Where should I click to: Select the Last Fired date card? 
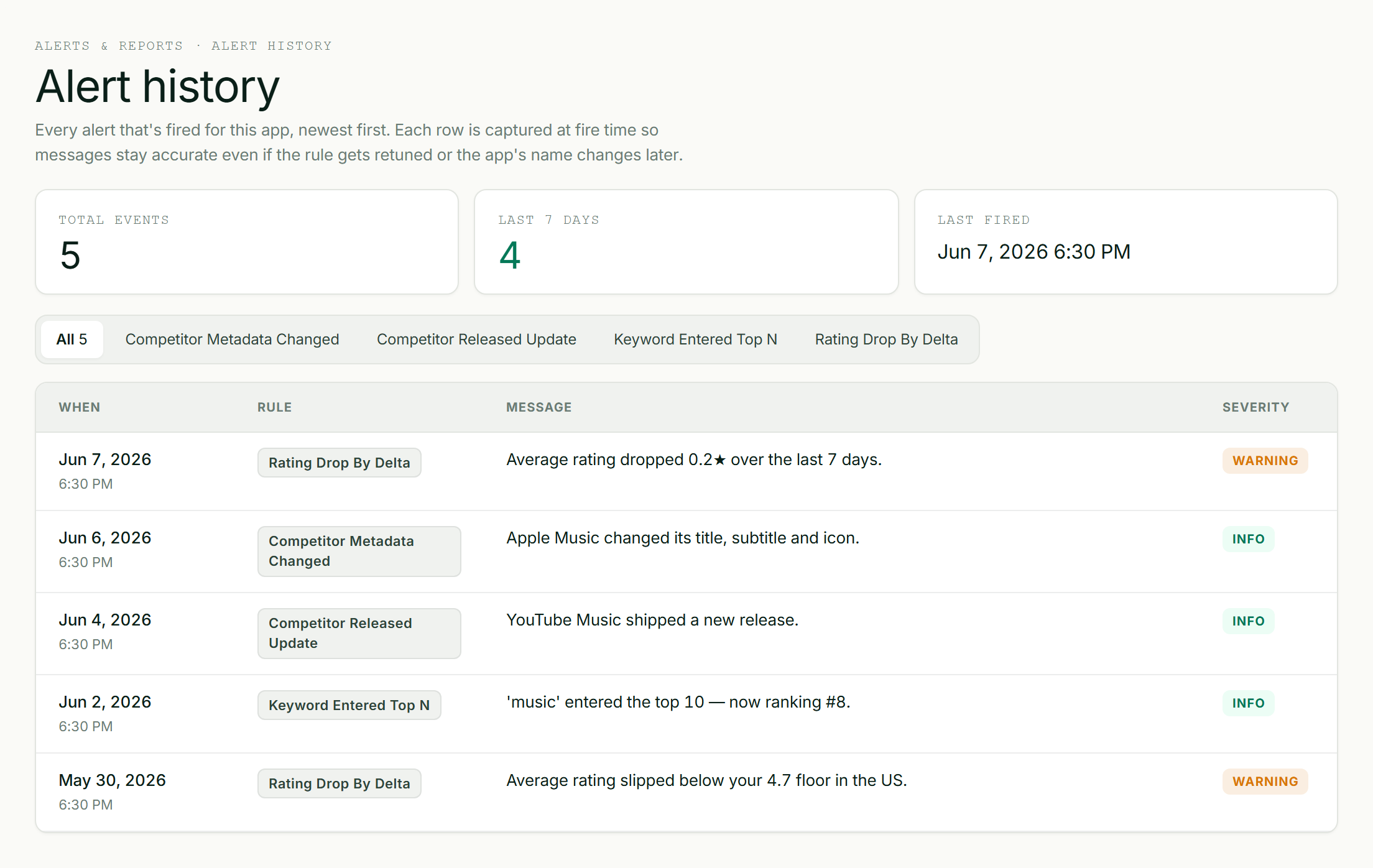click(1126, 242)
